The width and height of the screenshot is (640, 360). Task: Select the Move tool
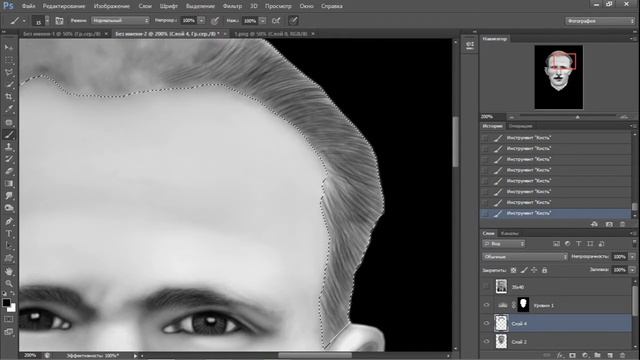coord(9,48)
